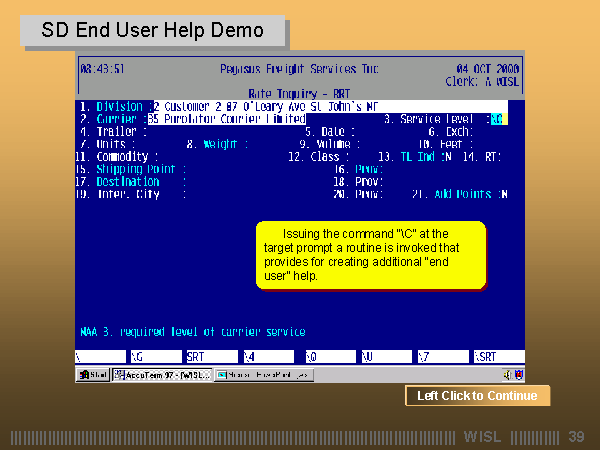Click the Add Points field value
The image size is (600, 450).
click(503, 194)
